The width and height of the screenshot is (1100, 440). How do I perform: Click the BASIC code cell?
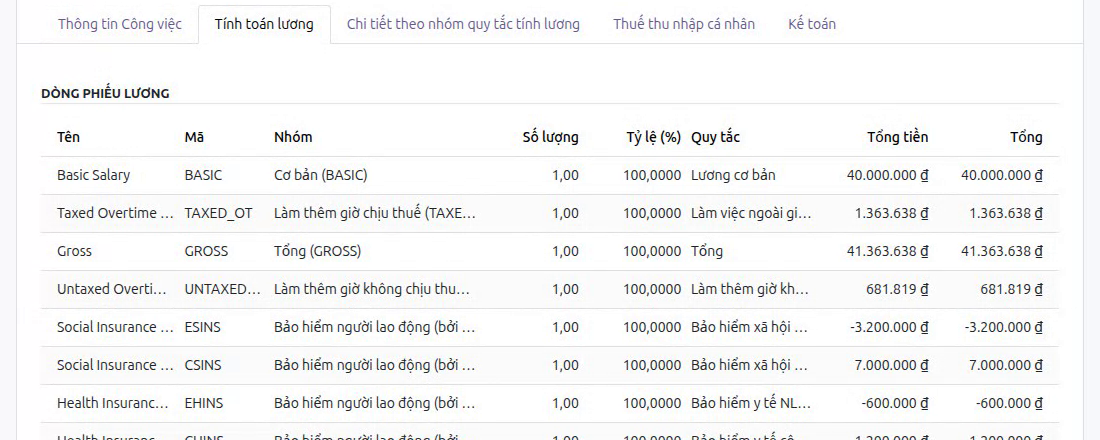point(203,175)
